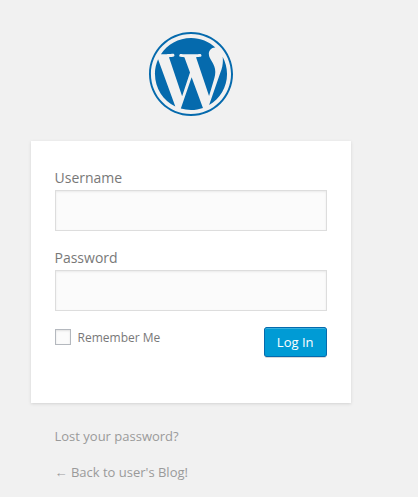Return to the blog via the link under the form
The height and width of the screenshot is (497, 418).
point(122,473)
